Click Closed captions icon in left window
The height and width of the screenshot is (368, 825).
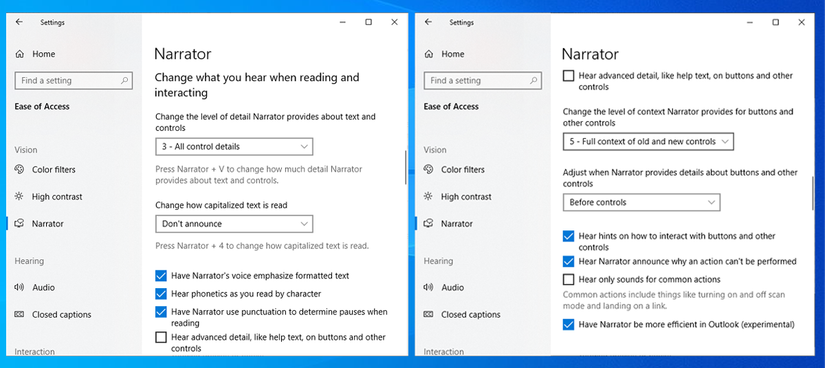click(x=19, y=314)
